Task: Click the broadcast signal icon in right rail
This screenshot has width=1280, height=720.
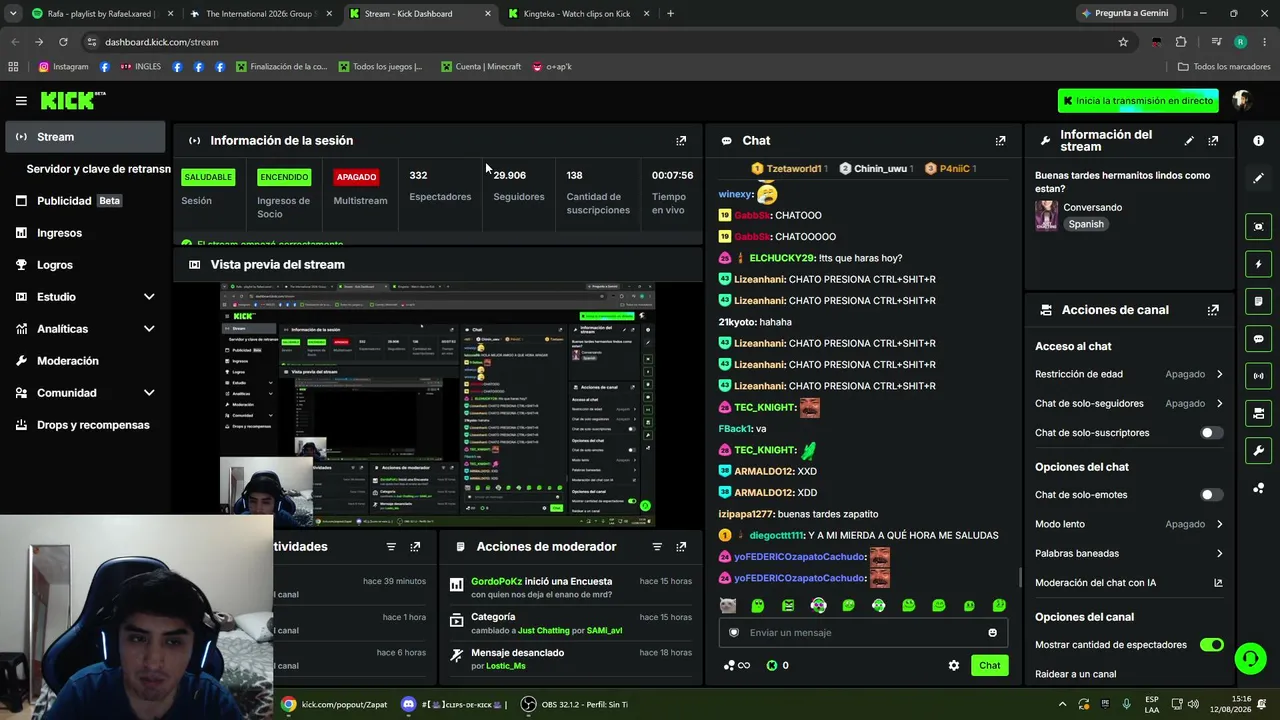Action: (1259, 376)
